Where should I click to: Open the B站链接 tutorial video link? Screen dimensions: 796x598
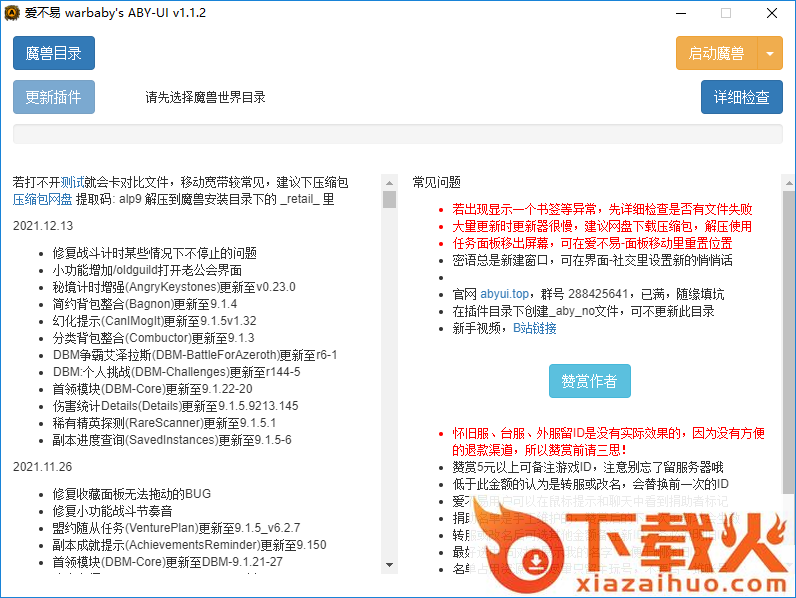pyautogui.click(x=534, y=328)
